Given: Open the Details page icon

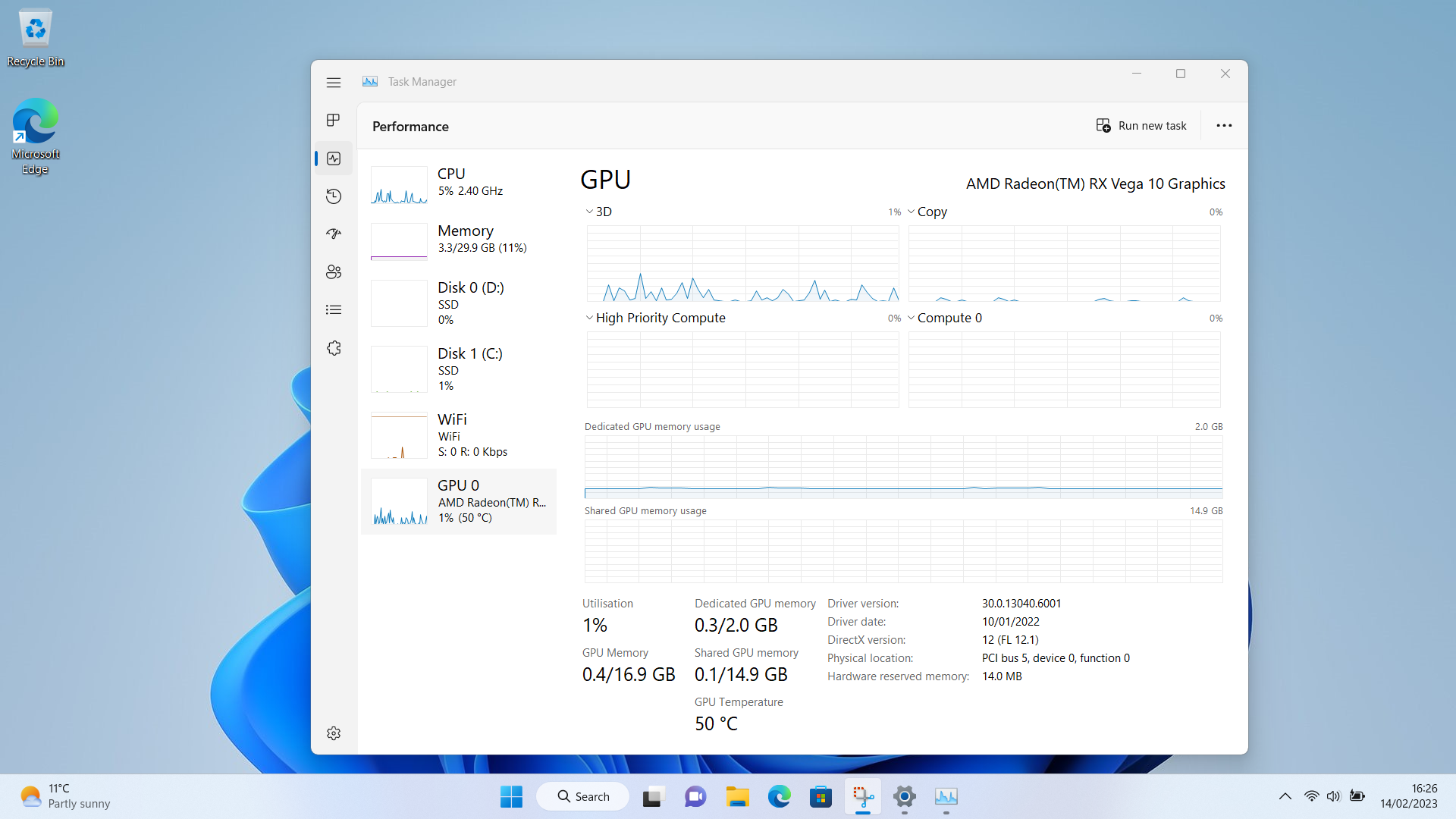Looking at the screenshot, I should click(x=334, y=309).
